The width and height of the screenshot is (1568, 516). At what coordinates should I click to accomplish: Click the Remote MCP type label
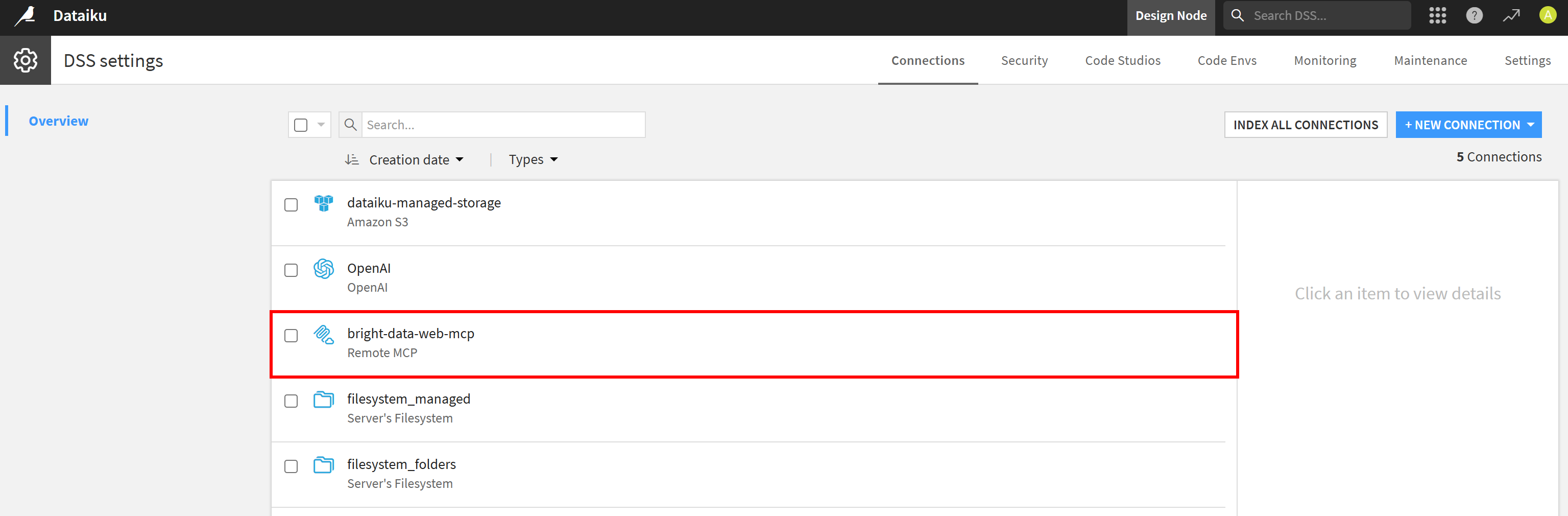click(x=381, y=354)
